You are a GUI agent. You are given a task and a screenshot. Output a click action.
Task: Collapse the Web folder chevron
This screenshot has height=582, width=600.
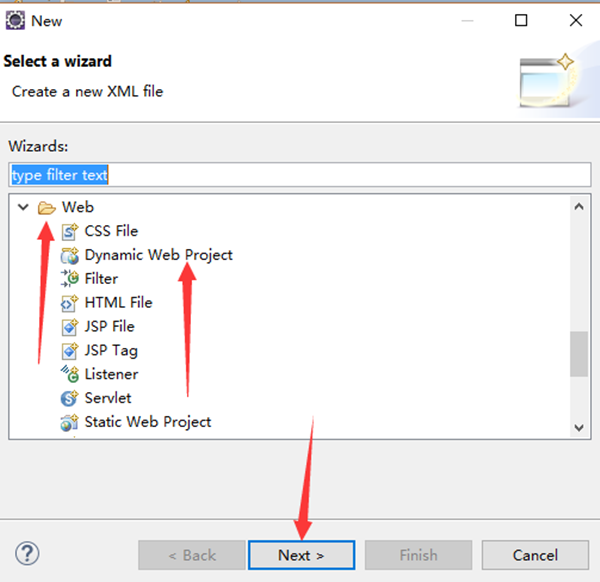click(23, 207)
